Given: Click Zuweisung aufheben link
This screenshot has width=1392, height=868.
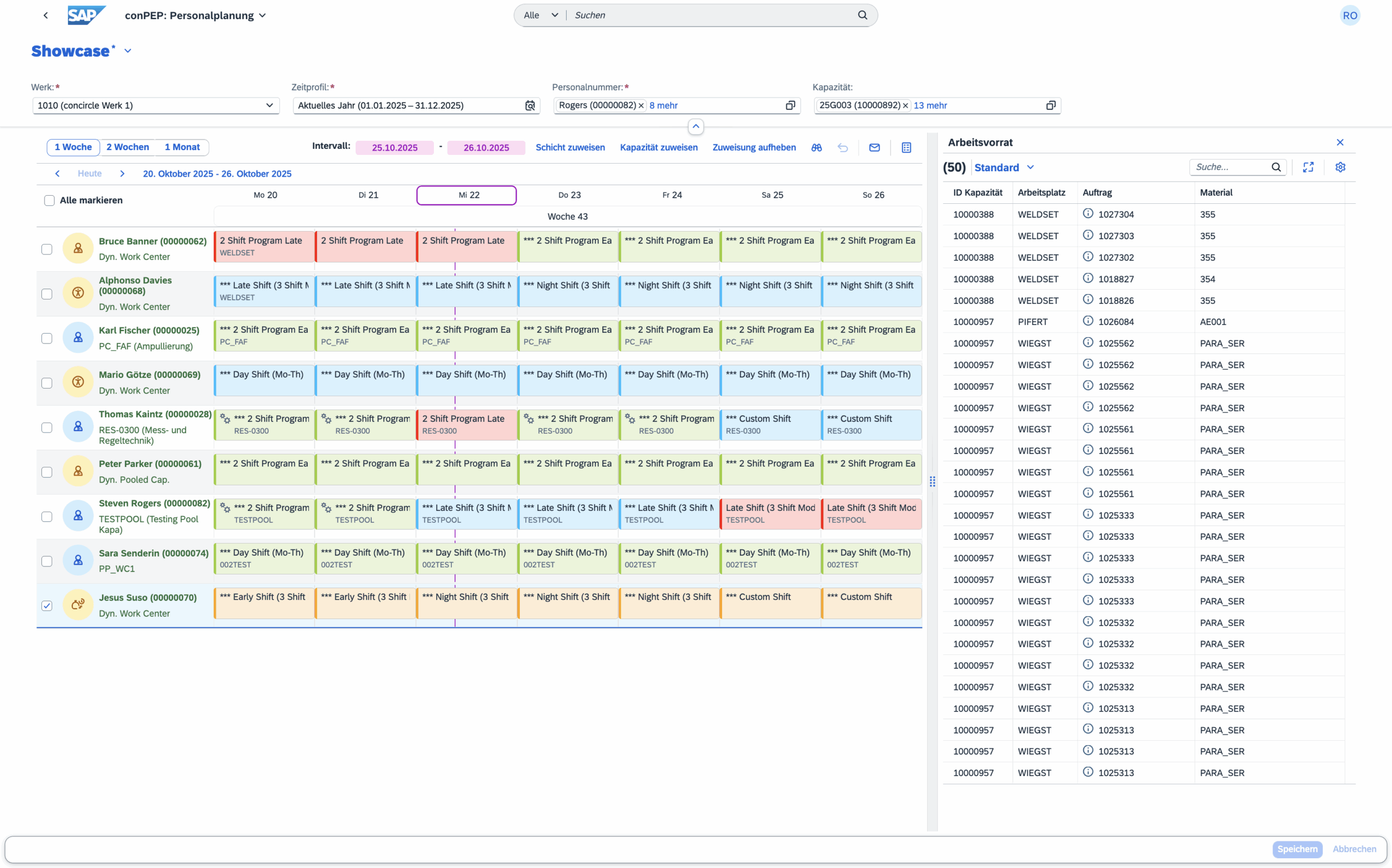Looking at the screenshot, I should [x=754, y=147].
